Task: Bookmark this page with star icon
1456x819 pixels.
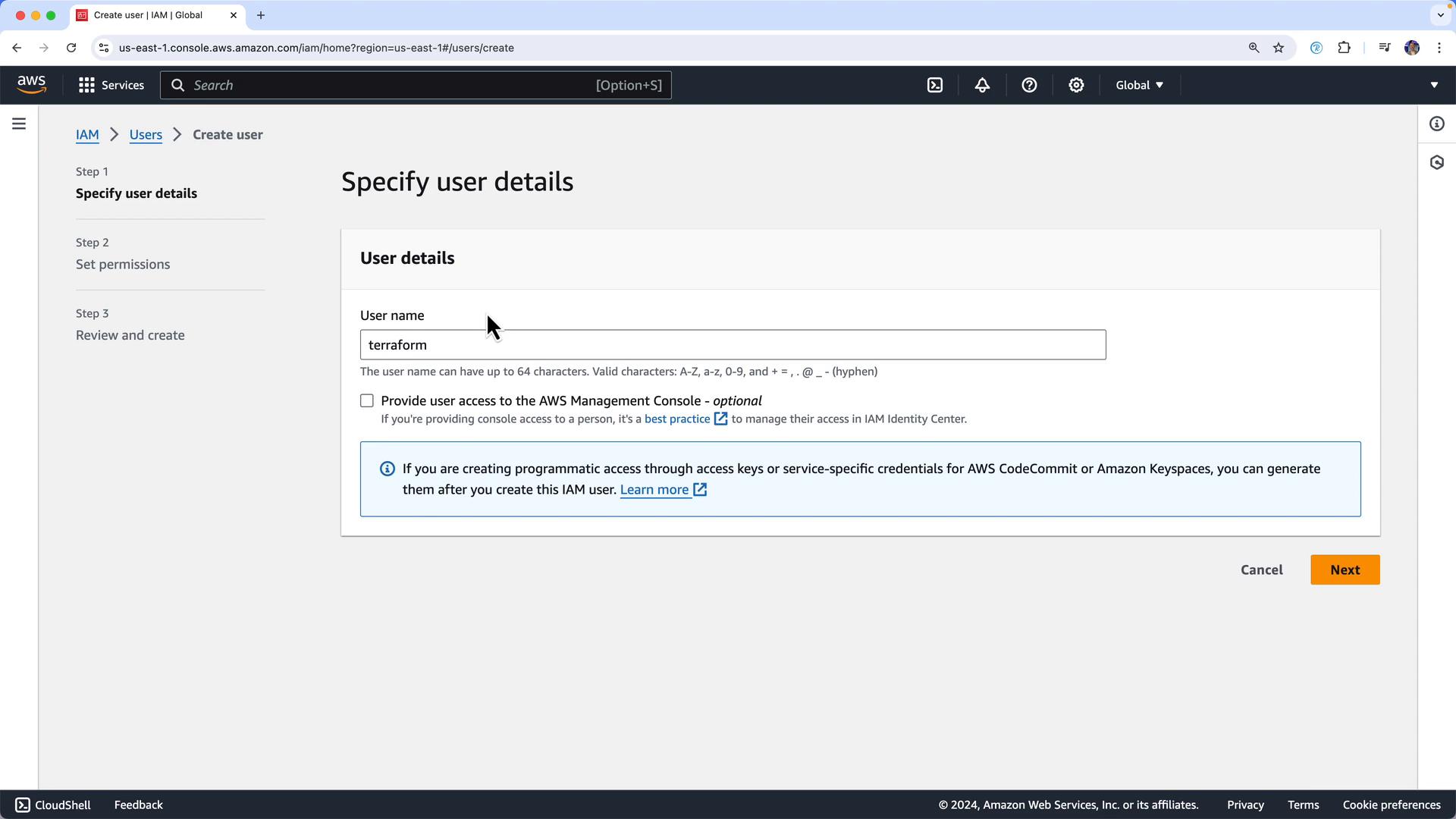Action: [x=1279, y=48]
